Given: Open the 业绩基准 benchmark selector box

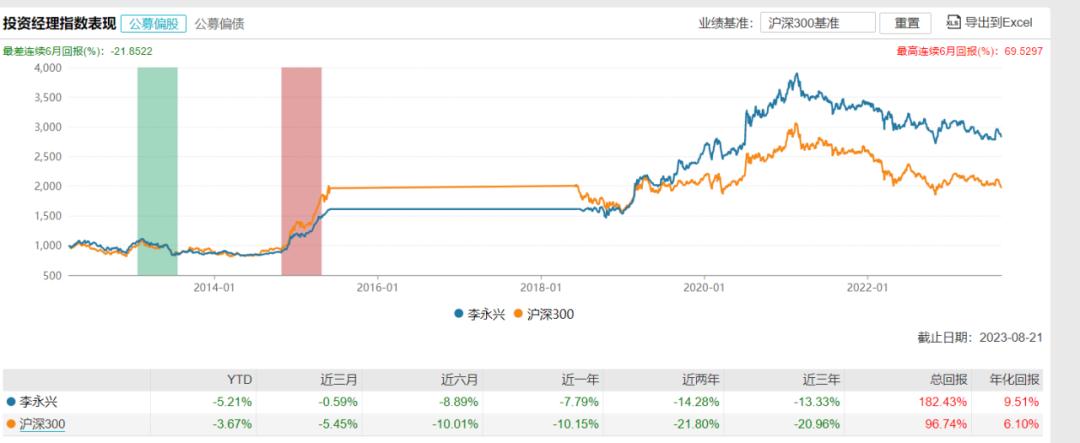Looking at the screenshot, I should tap(817, 22).
